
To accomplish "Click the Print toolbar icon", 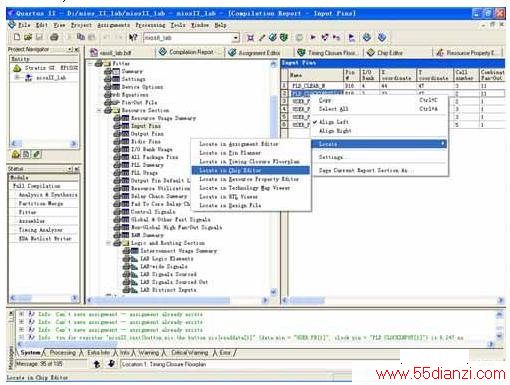I will coord(54,37).
